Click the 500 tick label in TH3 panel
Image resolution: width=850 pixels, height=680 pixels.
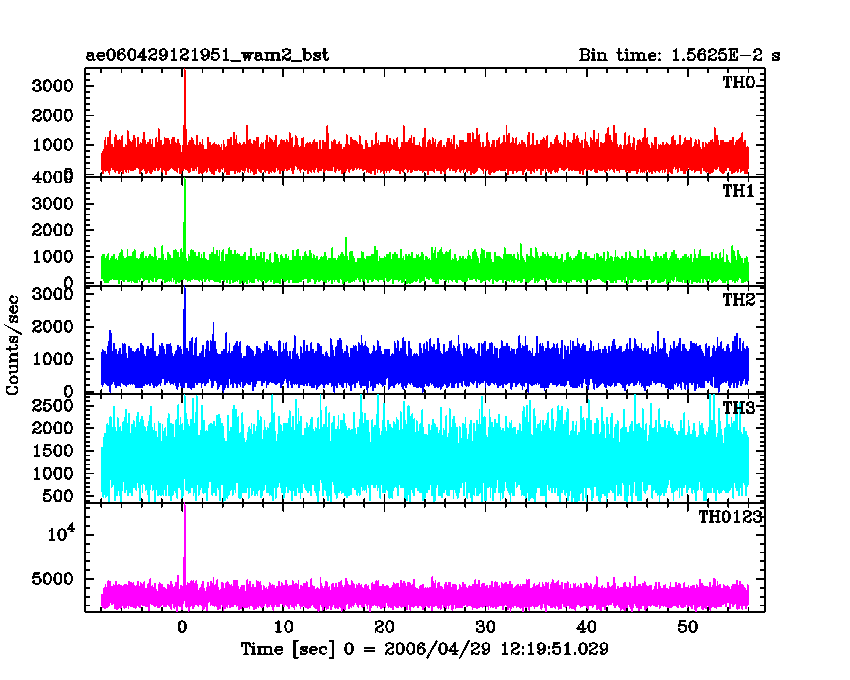point(58,496)
